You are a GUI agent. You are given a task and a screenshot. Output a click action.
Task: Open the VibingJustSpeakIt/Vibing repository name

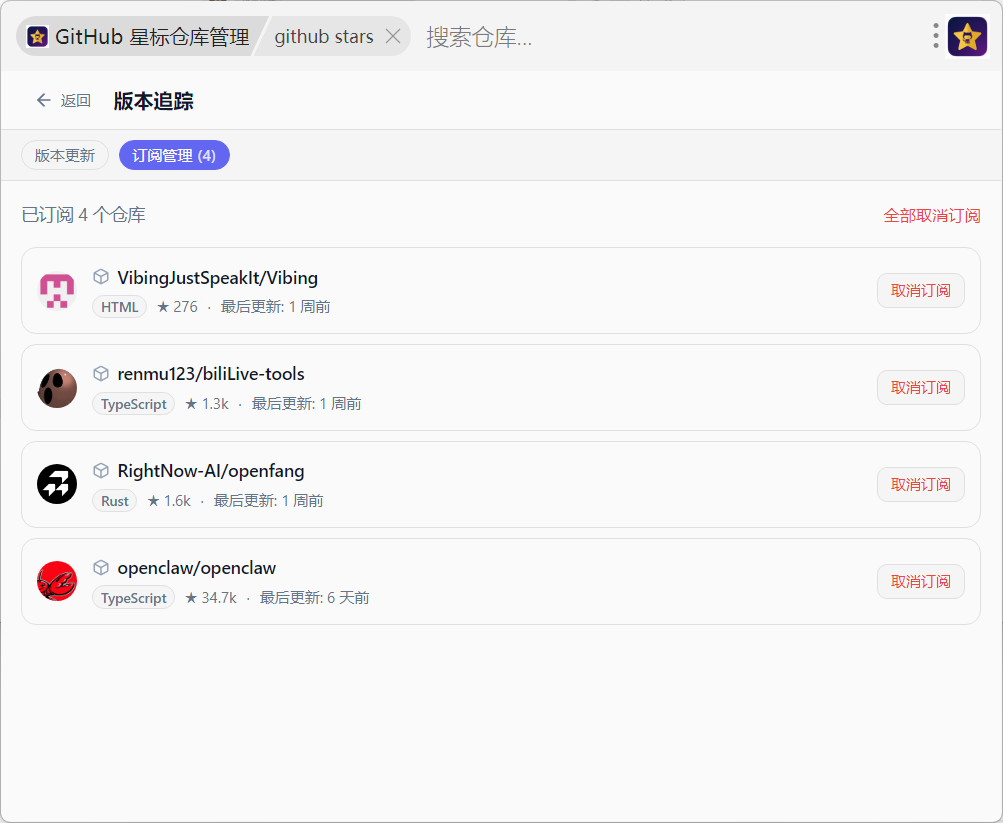click(217, 278)
